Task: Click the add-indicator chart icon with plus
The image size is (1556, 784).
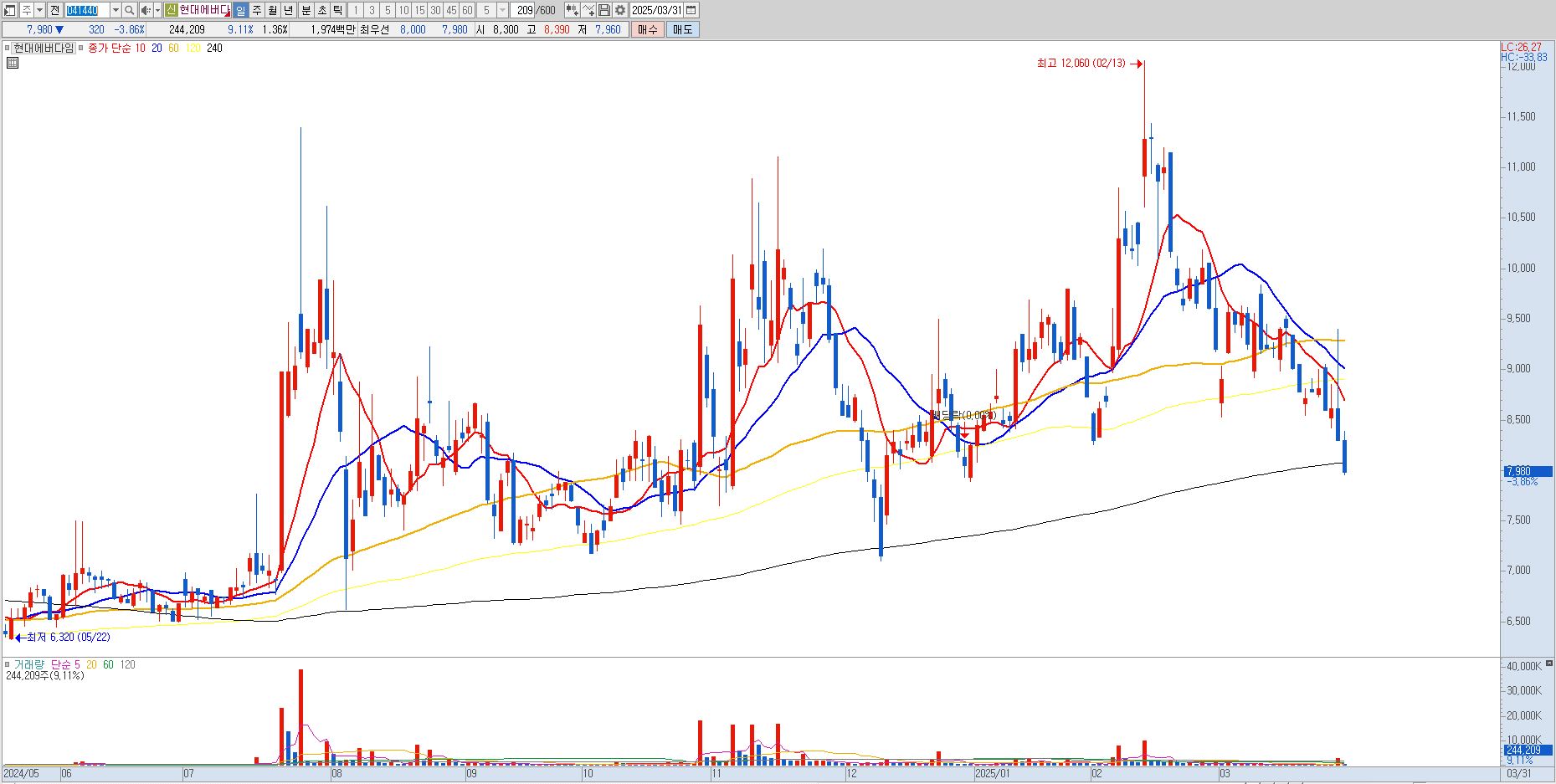Action: [x=572, y=10]
